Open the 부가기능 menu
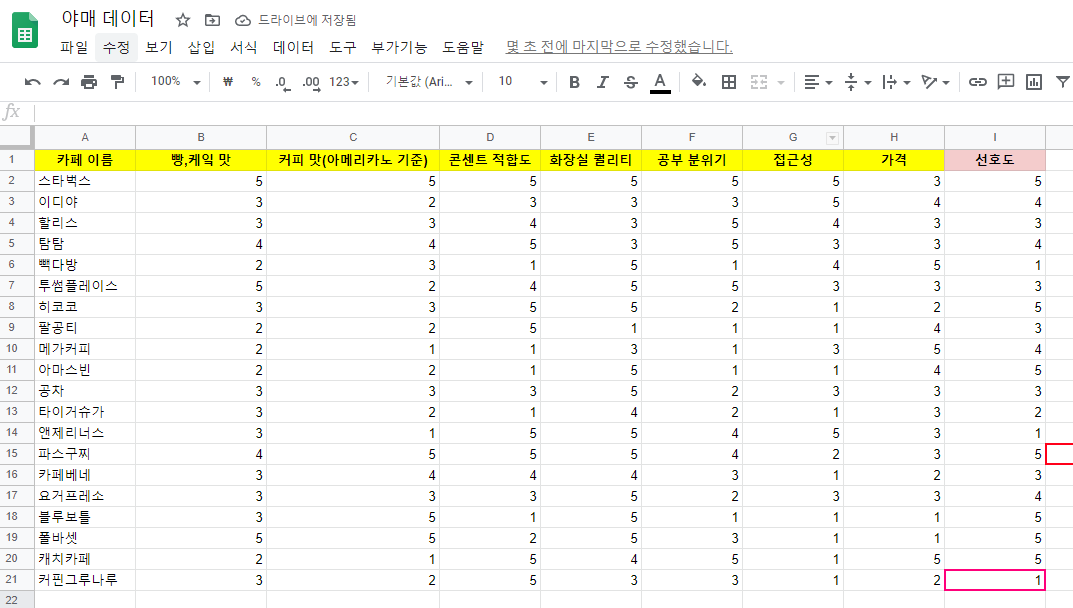The width and height of the screenshot is (1073, 608). point(399,47)
